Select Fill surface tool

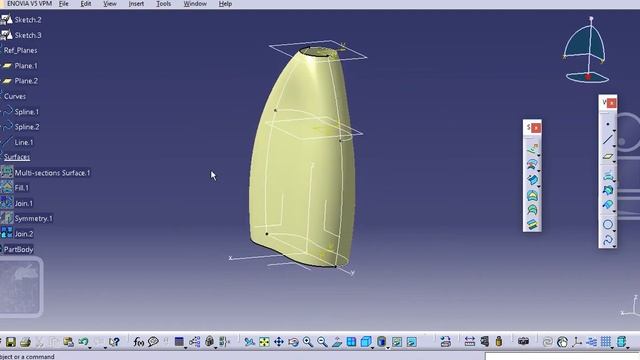click(532, 195)
